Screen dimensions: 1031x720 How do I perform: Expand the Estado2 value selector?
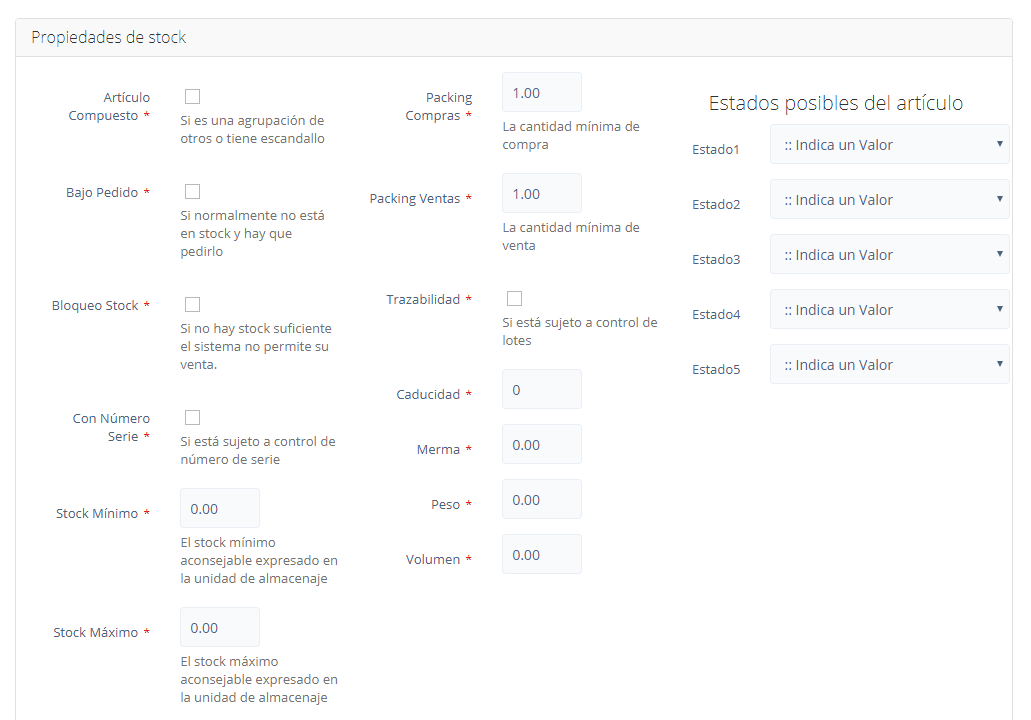pyautogui.click(x=889, y=199)
